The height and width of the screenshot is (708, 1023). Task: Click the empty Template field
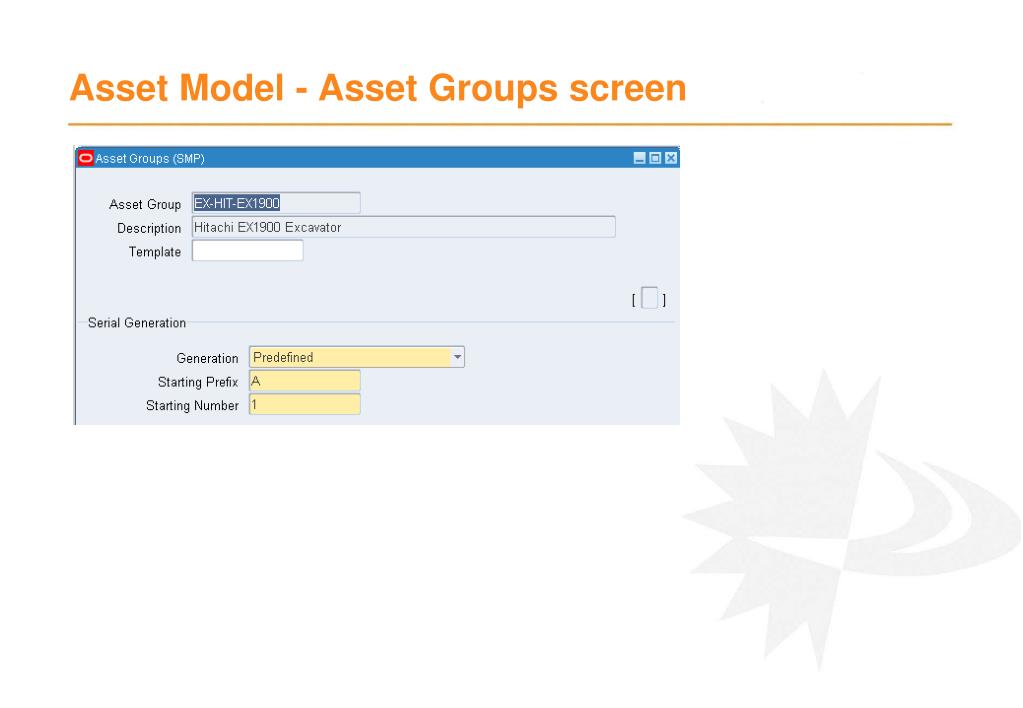pyautogui.click(x=247, y=251)
